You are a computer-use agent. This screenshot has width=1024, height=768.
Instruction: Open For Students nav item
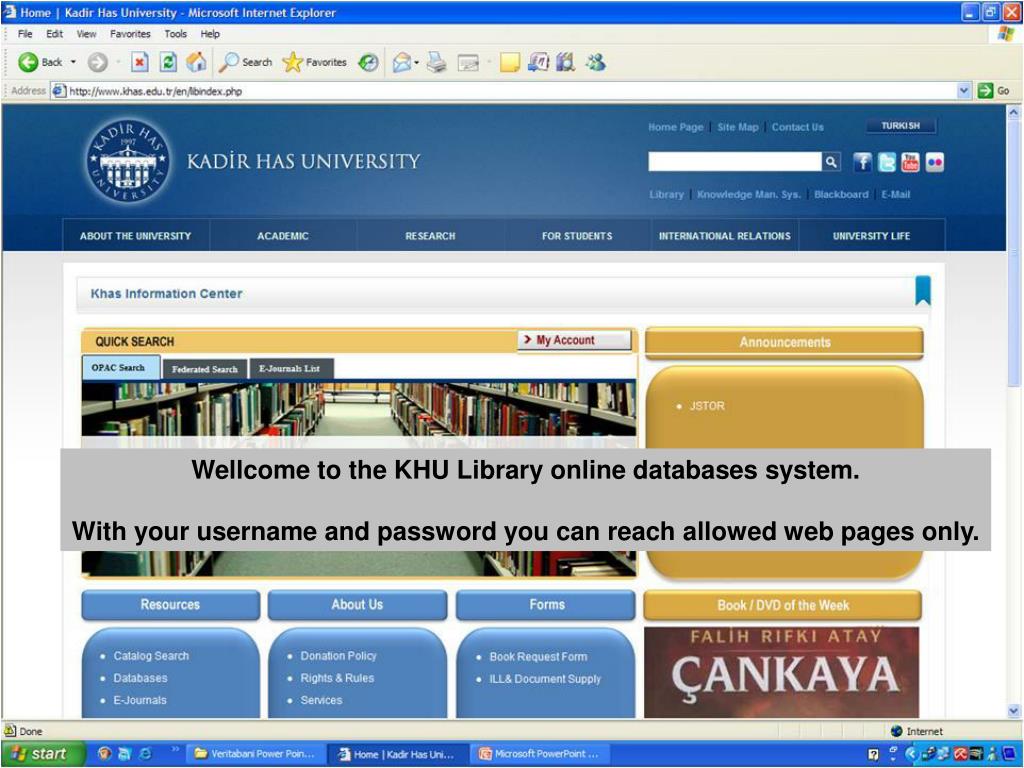tap(577, 236)
